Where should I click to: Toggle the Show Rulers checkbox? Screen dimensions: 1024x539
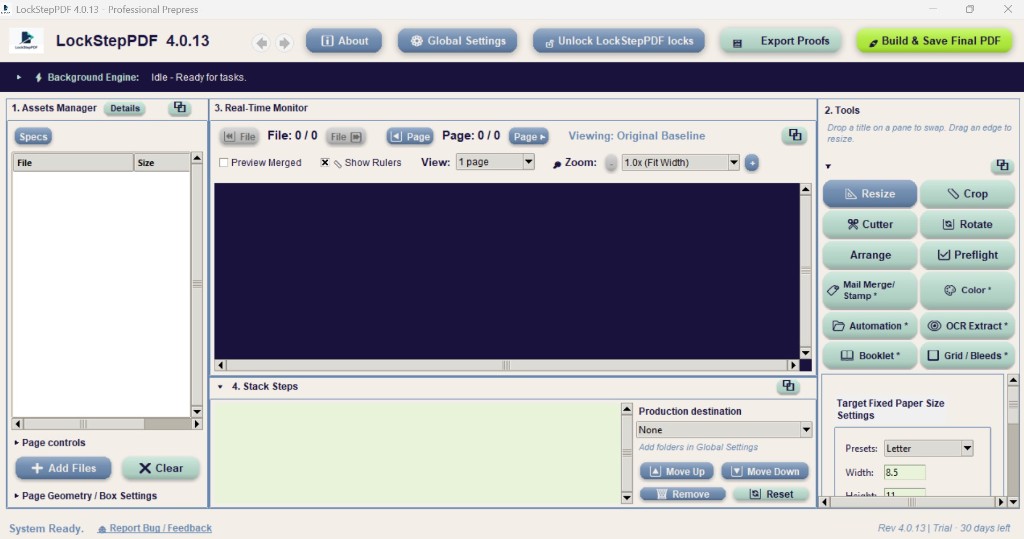325,163
